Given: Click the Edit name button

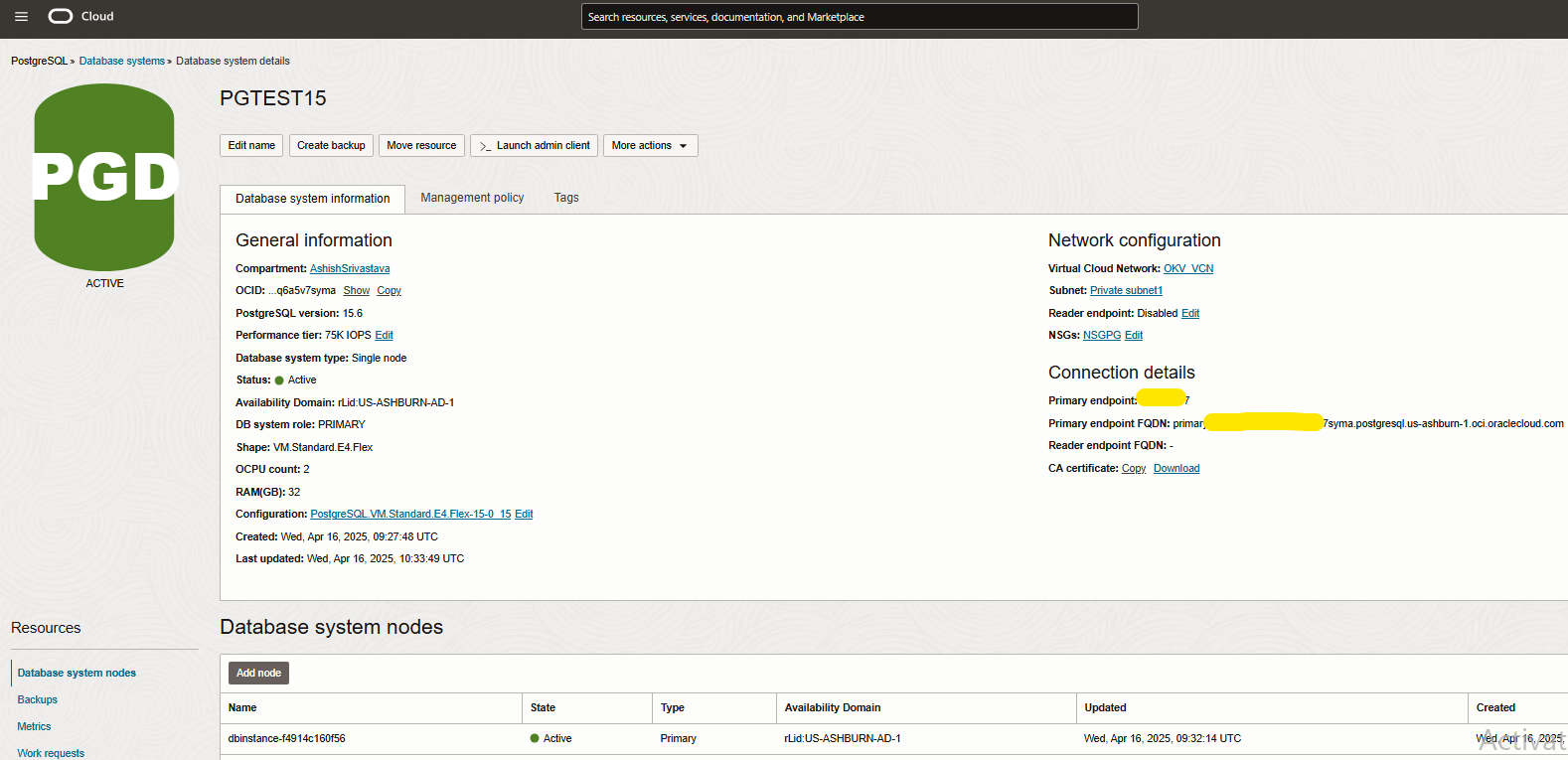Looking at the screenshot, I should tap(251, 145).
